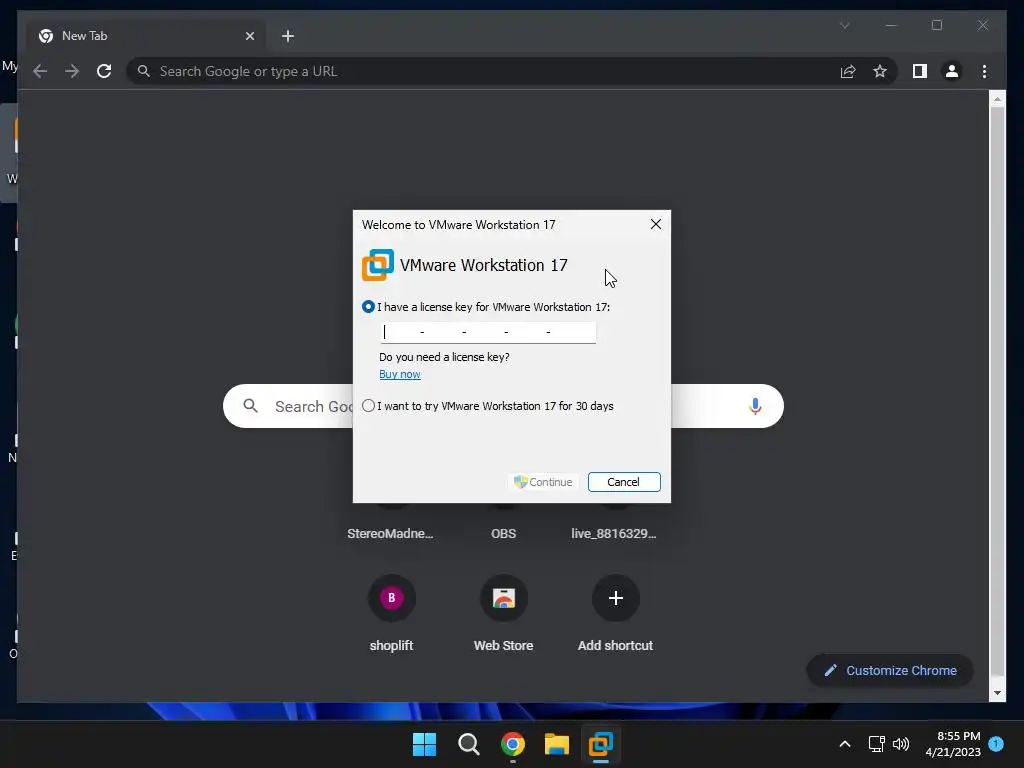1024x768 pixels.
Task: Open the Buy now link
Action: coord(400,374)
